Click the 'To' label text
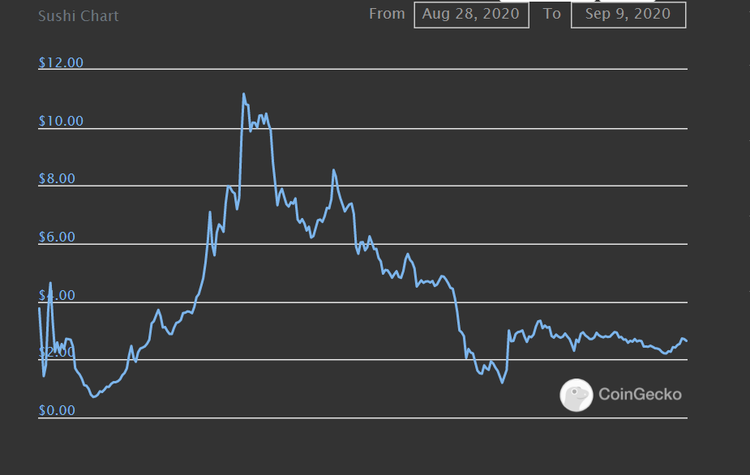This screenshot has width=750, height=475. pos(551,14)
